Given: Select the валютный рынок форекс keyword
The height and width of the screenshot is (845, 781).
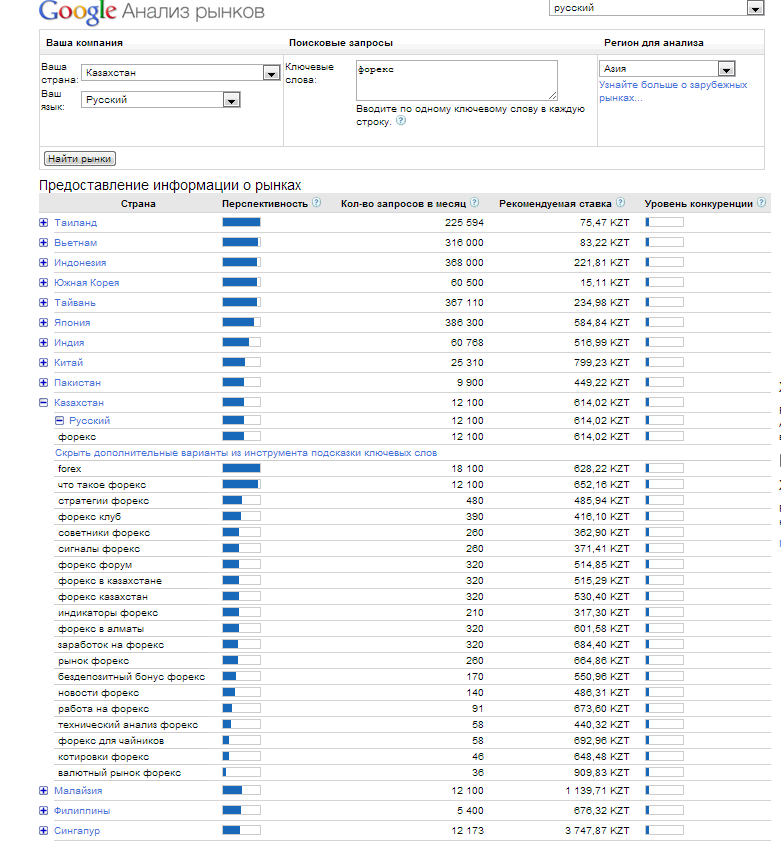Looking at the screenshot, I should pyautogui.click(x=120, y=773).
